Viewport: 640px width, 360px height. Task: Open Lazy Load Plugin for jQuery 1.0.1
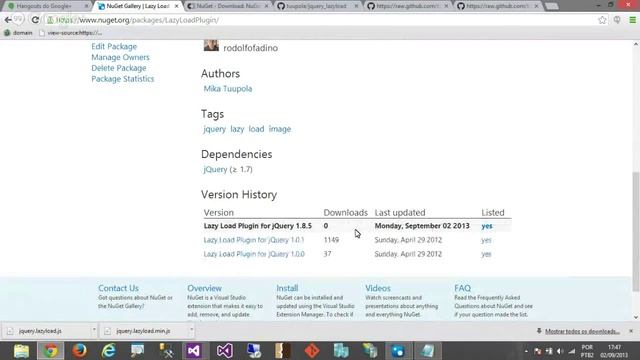click(x=254, y=240)
